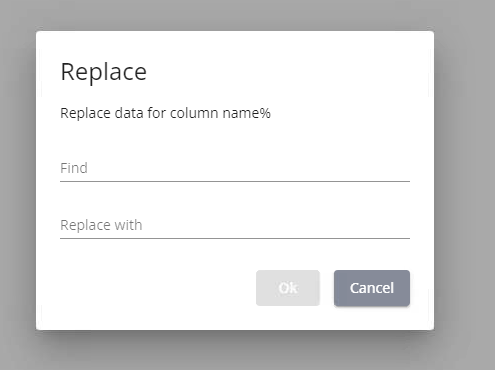
Task: Click the 'name%' text in the description
Action: (x=247, y=113)
